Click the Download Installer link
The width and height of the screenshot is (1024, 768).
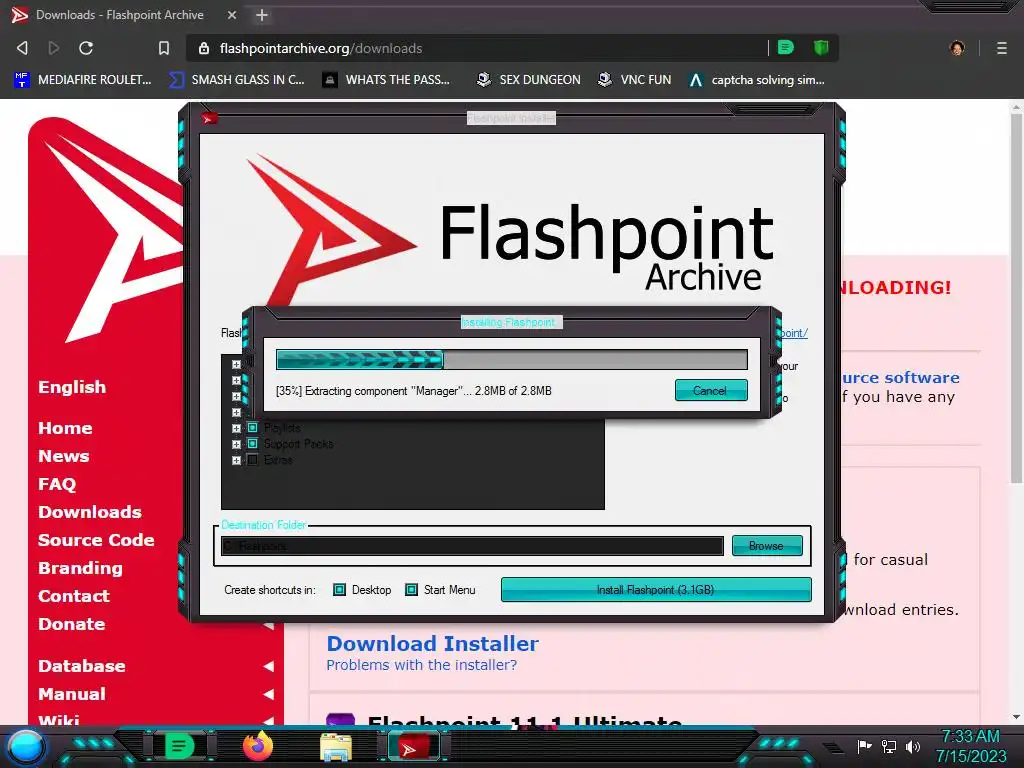[x=432, y=643]
